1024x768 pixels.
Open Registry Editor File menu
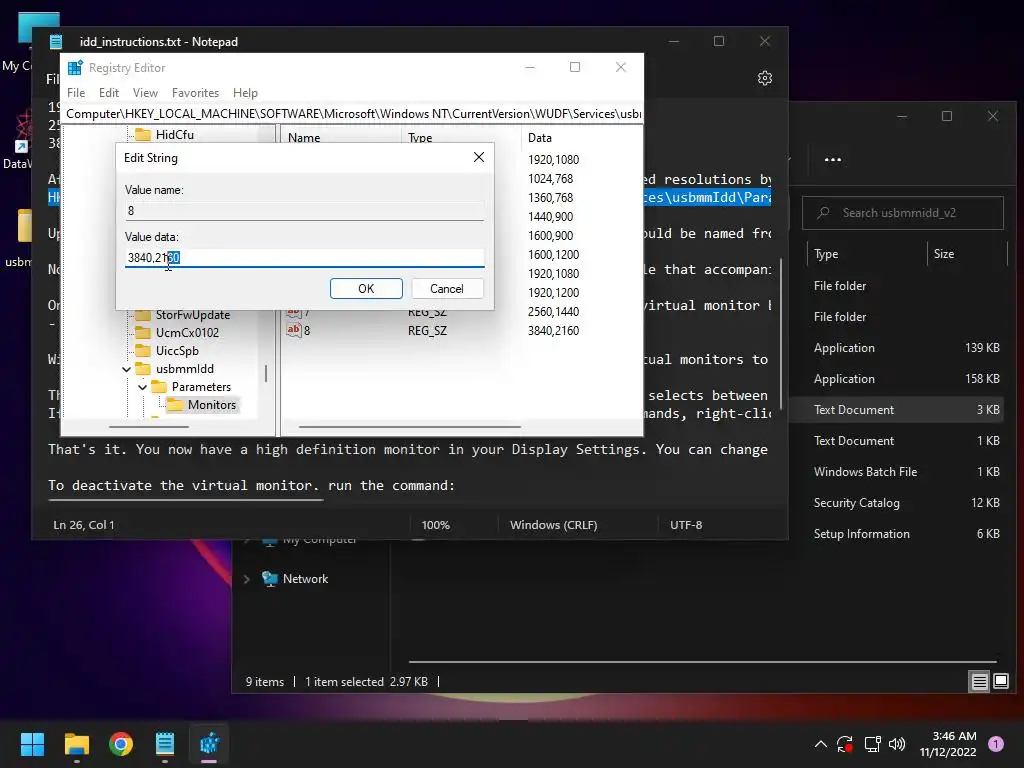point(76,93)
